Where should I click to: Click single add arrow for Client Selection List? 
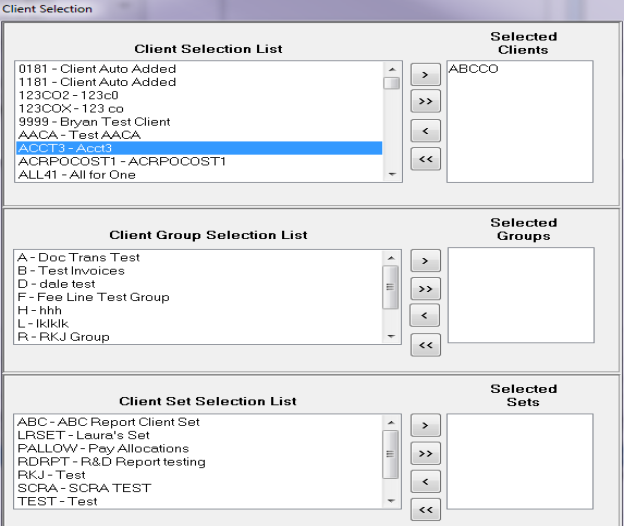tap(425, 74)
